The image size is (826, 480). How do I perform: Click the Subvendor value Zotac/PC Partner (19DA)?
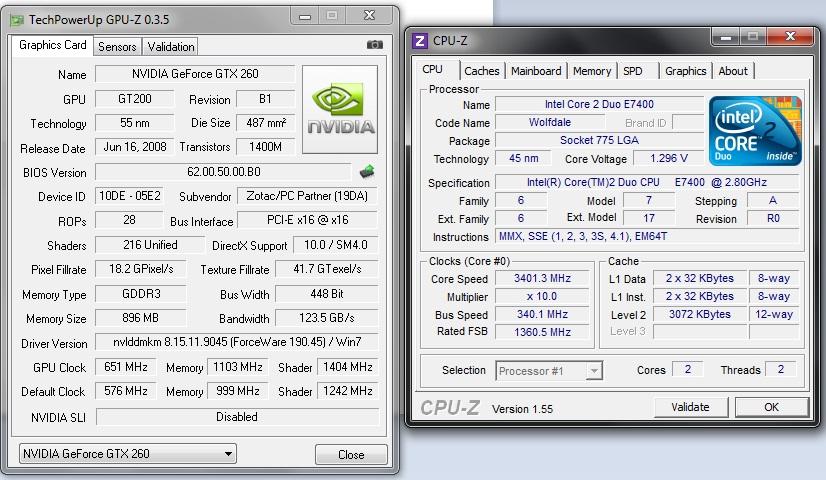307,196
